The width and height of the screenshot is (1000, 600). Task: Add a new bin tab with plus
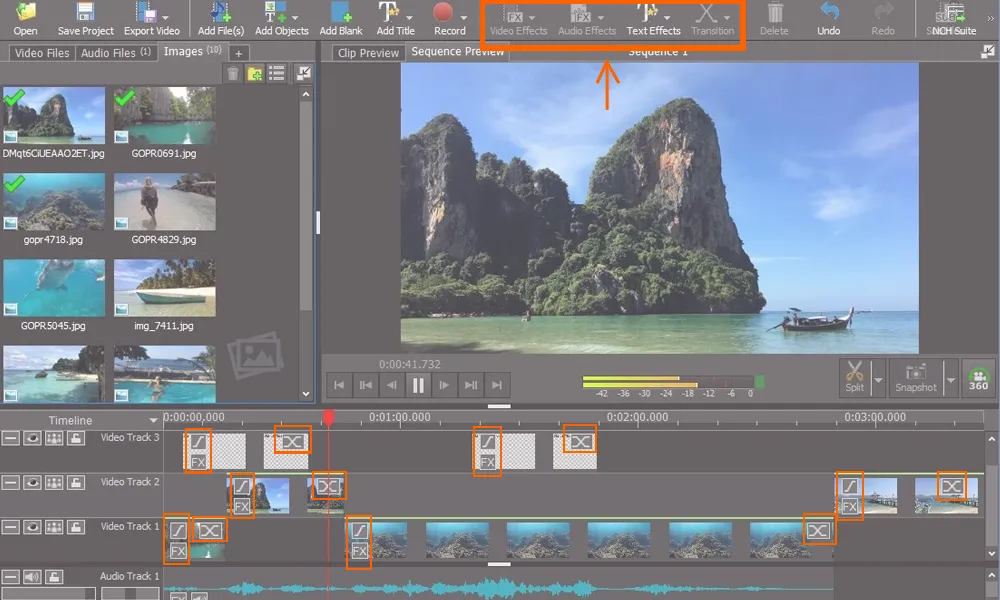coord(239,54)
